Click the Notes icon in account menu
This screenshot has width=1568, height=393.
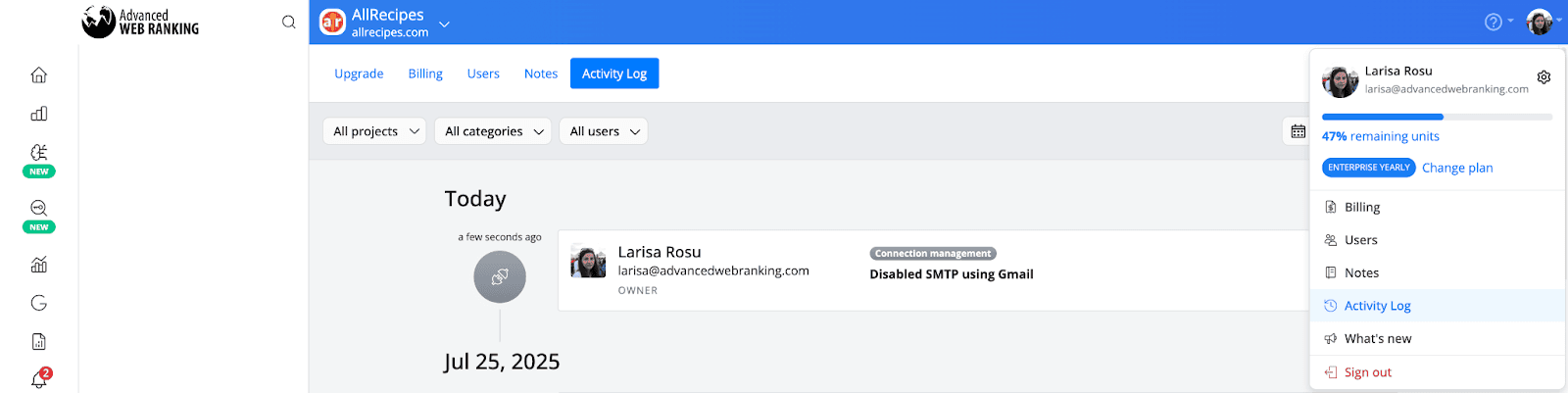(x=1331, y=272)
